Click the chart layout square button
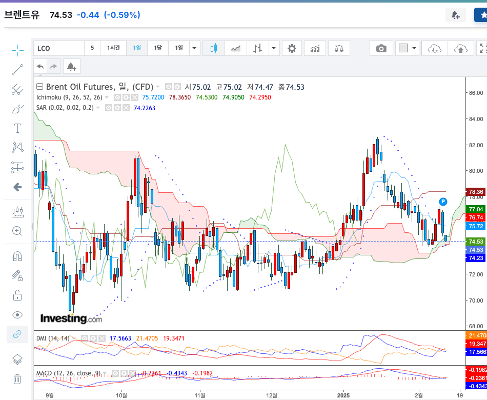487x400 pixels. tap(403, 48)
